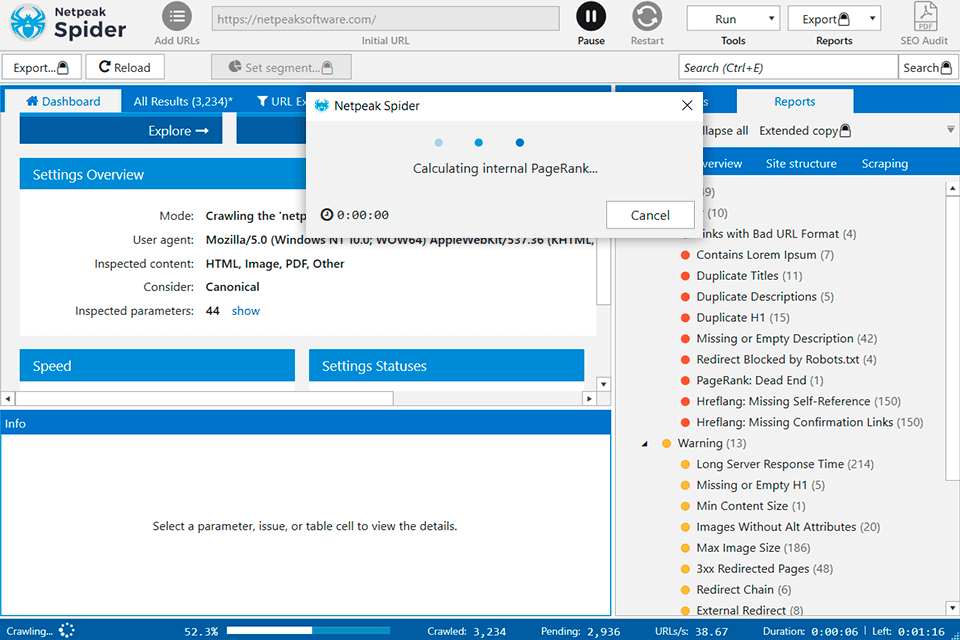960x640 pixels.
Task: Restart the crawl
Action: (x=647, y=17)
